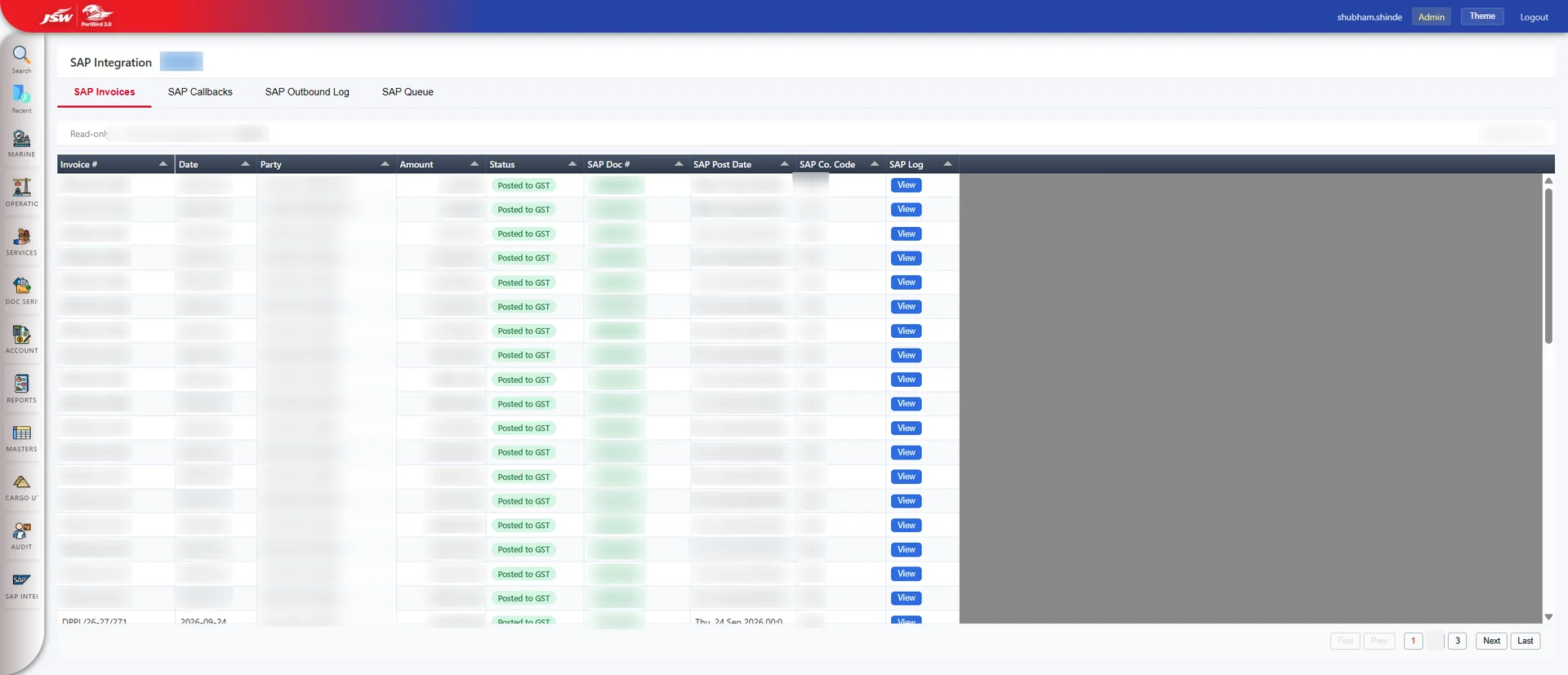This screenshot has width=1568, height=675.
Task: Sort by Party using its header arrow
Action: click(x=385, y=164)
